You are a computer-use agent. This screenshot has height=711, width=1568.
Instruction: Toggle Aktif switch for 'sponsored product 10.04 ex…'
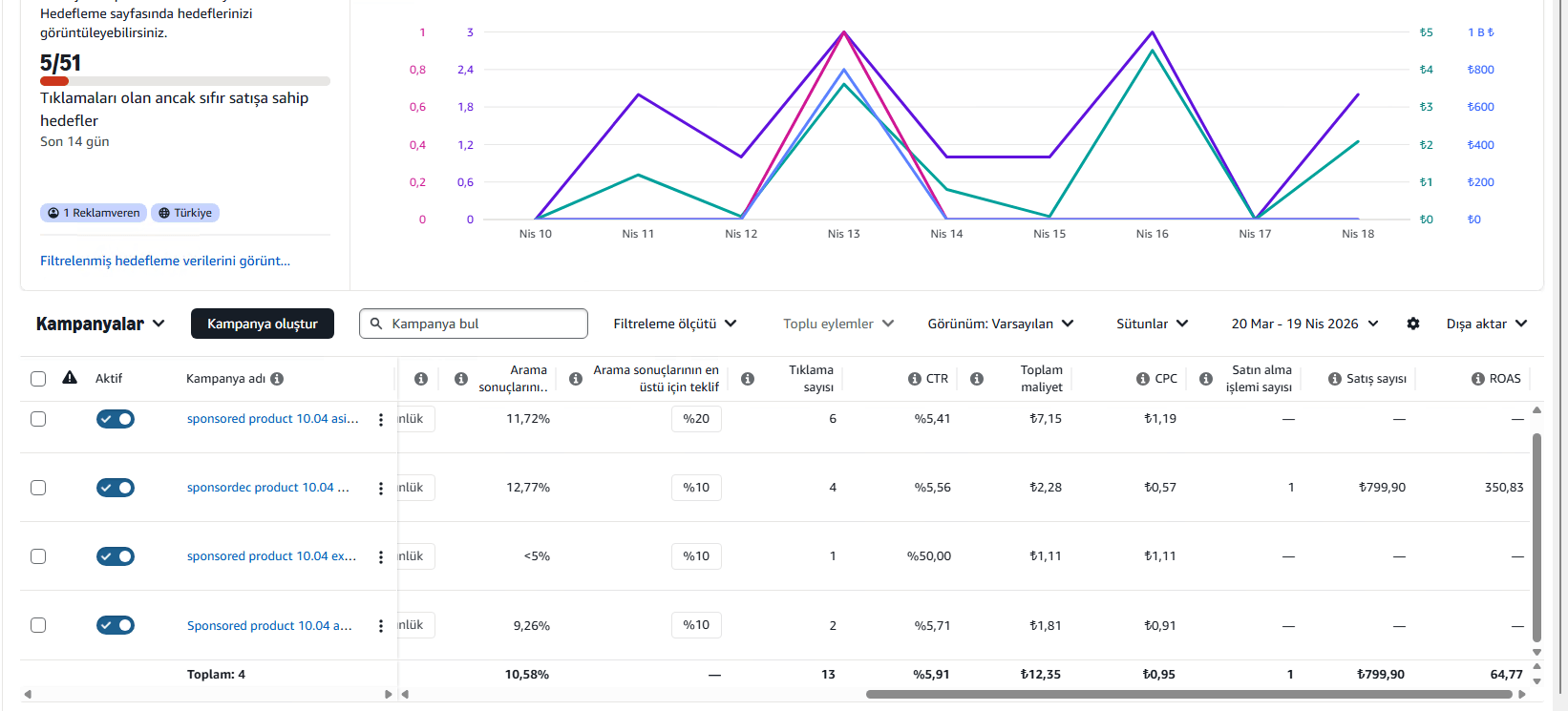[116, 556]
